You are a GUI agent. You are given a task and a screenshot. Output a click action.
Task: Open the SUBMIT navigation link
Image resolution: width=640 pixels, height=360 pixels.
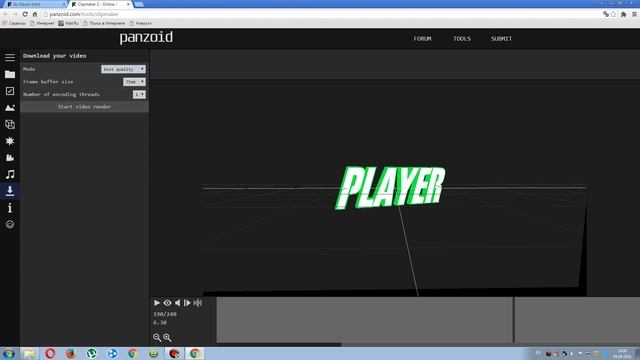[x=501, y=39]
